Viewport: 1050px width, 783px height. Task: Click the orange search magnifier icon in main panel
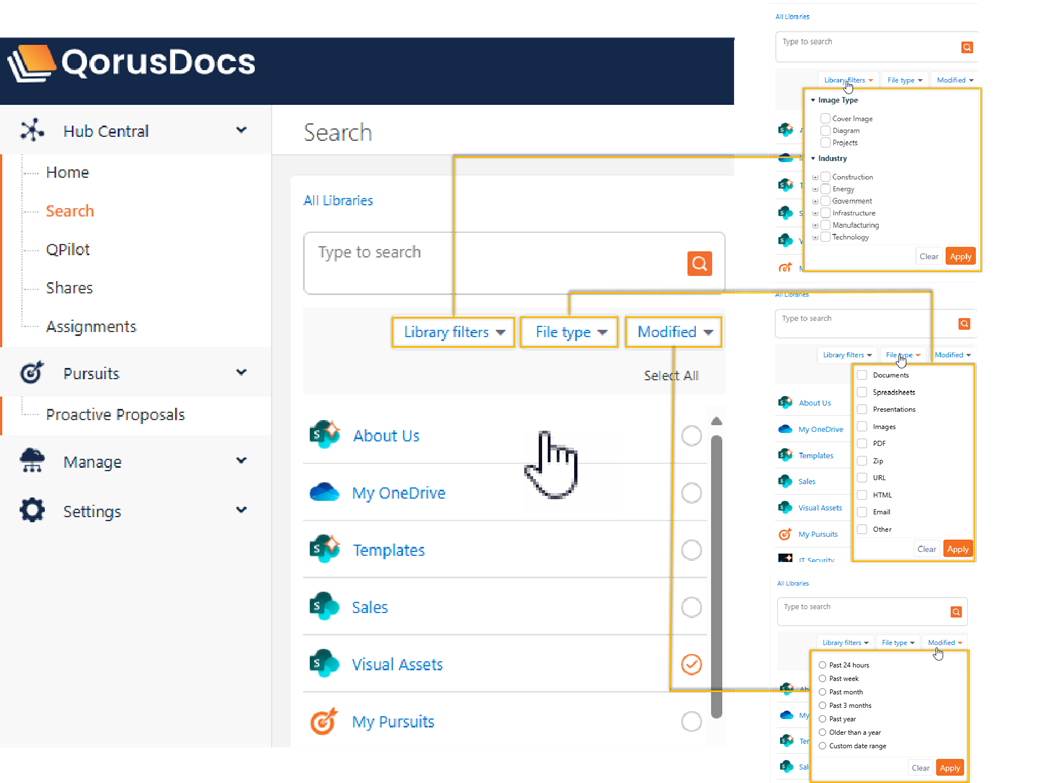[x=699, y=263]
